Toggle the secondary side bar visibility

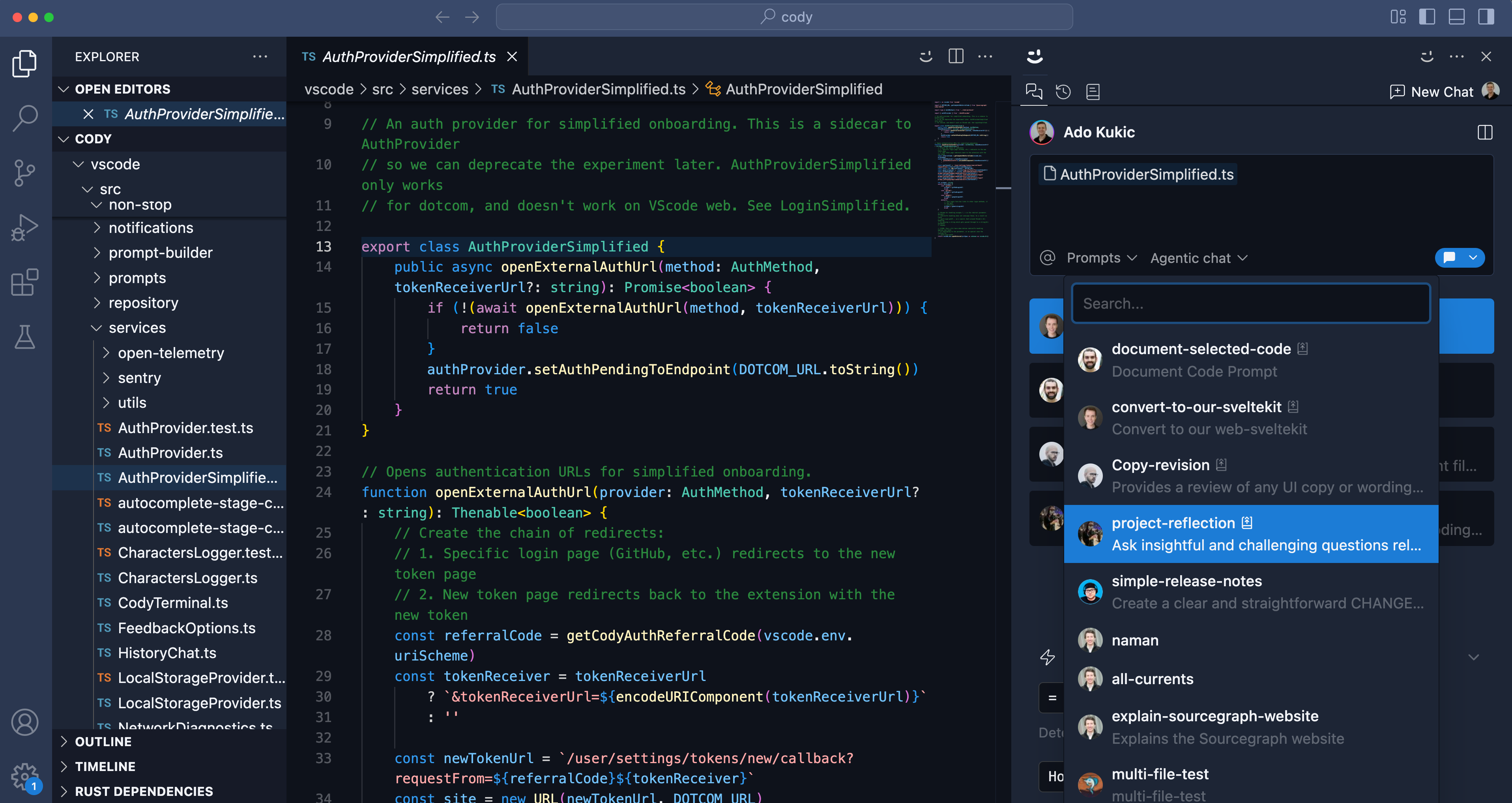click(x=1487, y=17)
